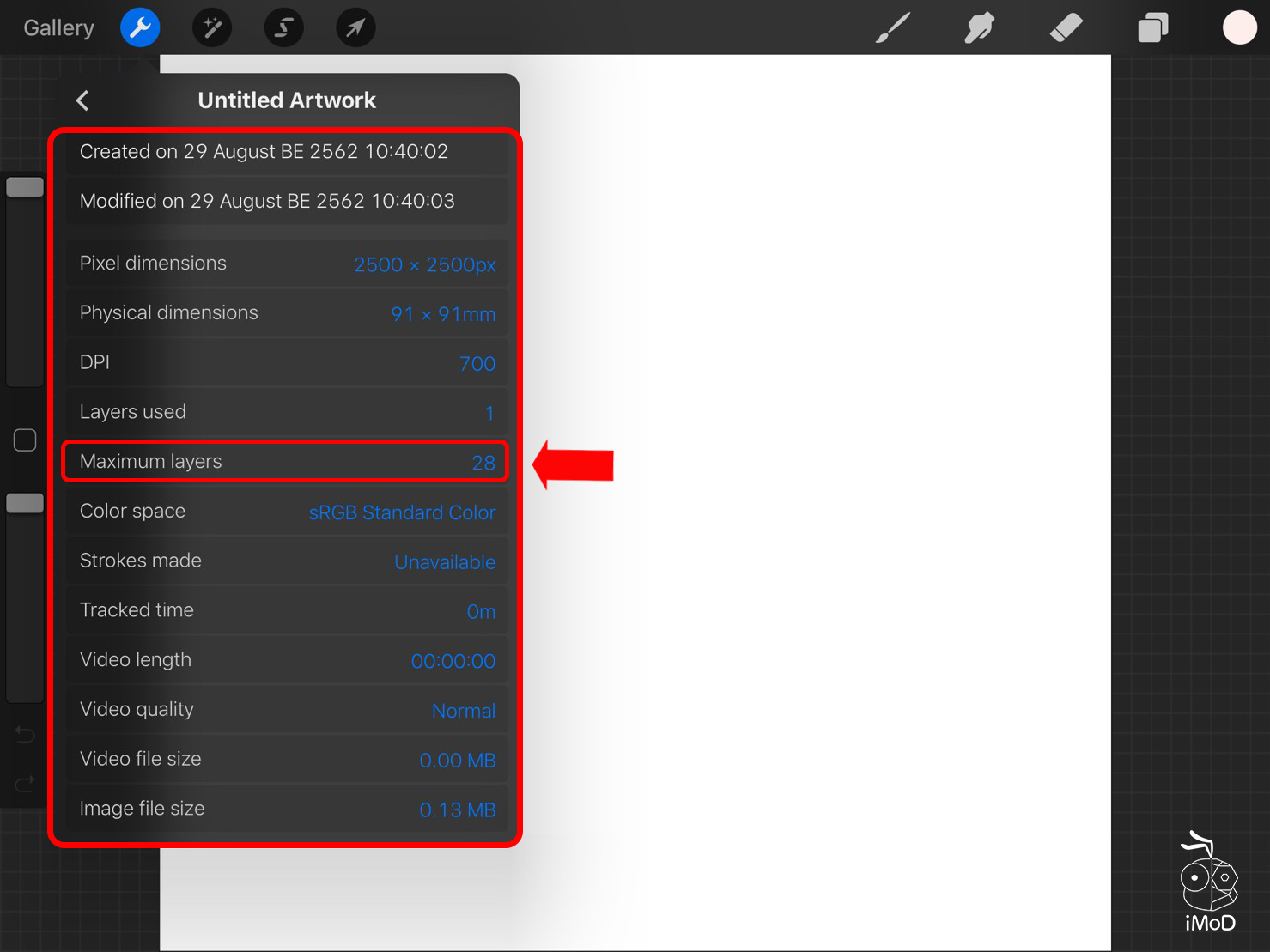Select the Transform arrow tool
The height and width of the screenshot is (952, 1270).
pos(355,27)
